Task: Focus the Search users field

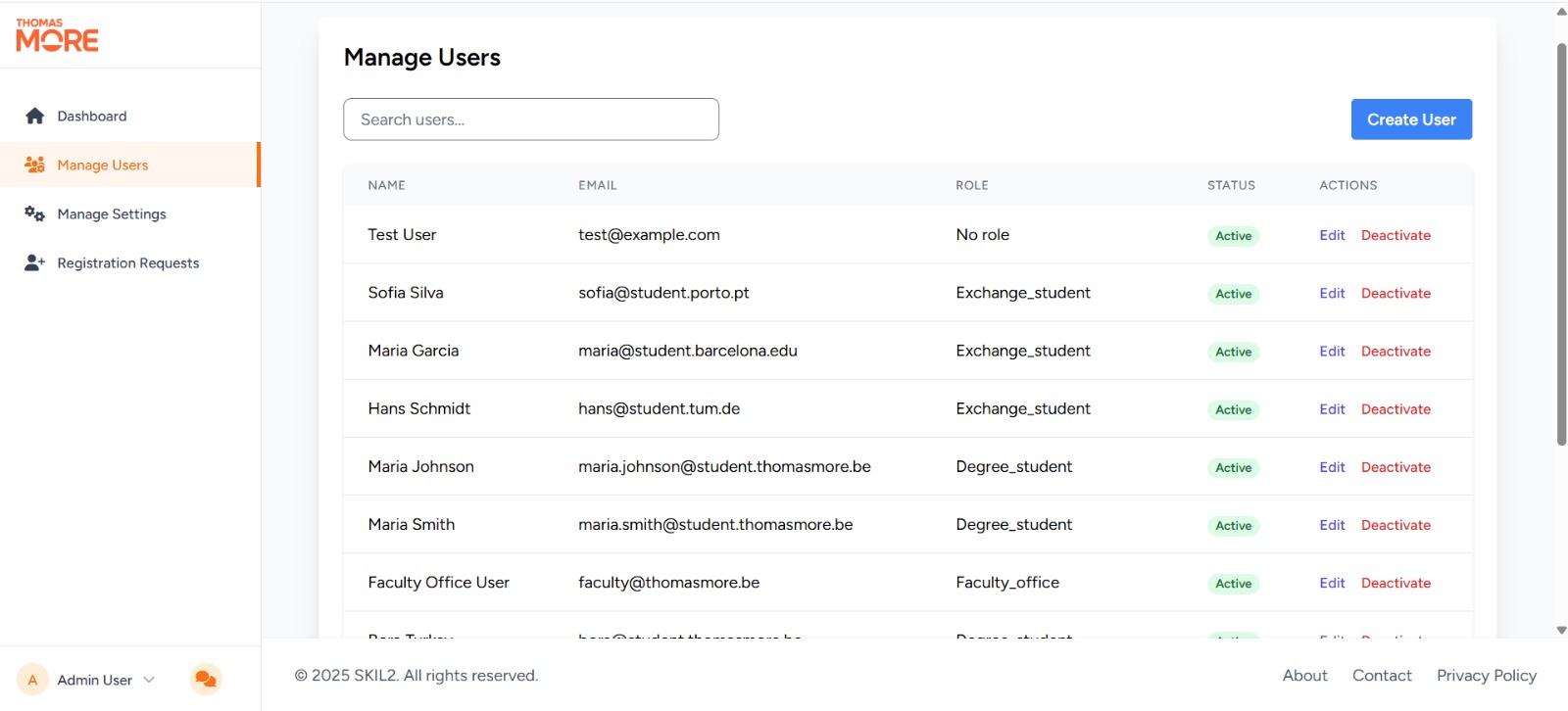Action: (x=531, y=119)
